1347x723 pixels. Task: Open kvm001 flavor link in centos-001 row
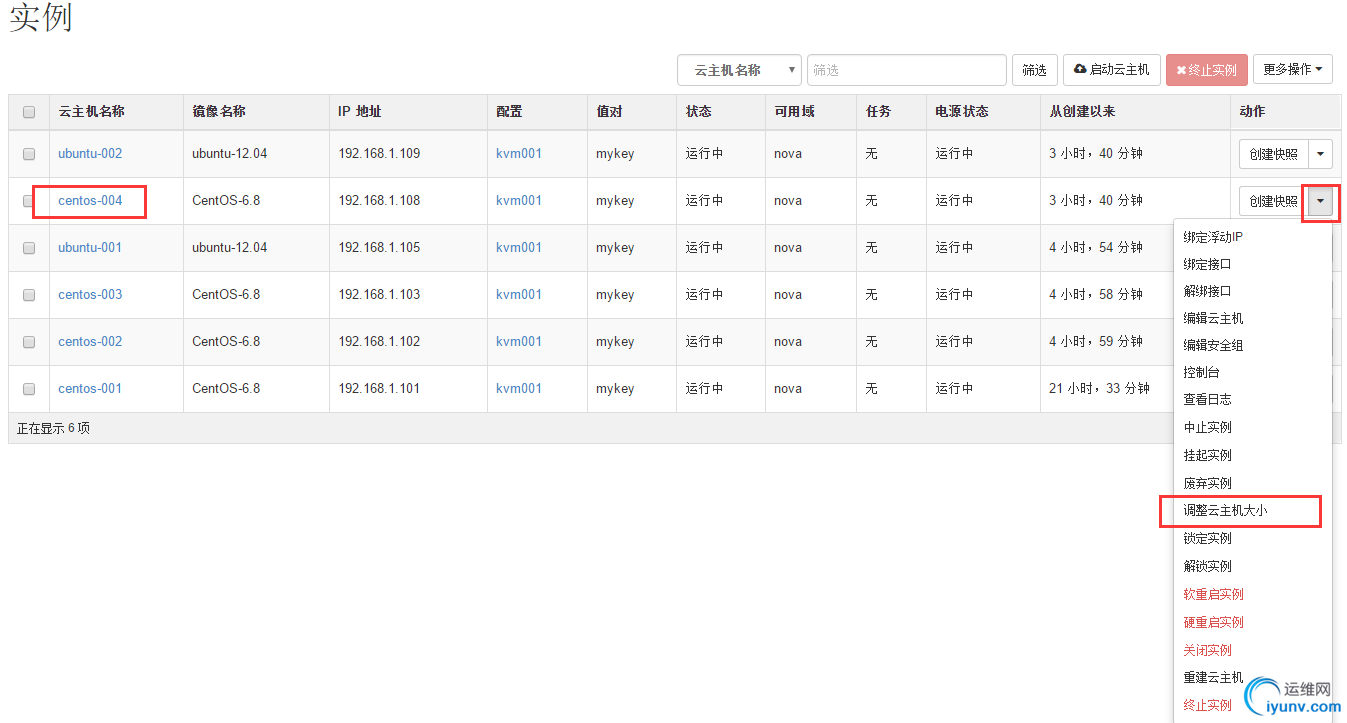pyautogui.click(x=519, y=389)
